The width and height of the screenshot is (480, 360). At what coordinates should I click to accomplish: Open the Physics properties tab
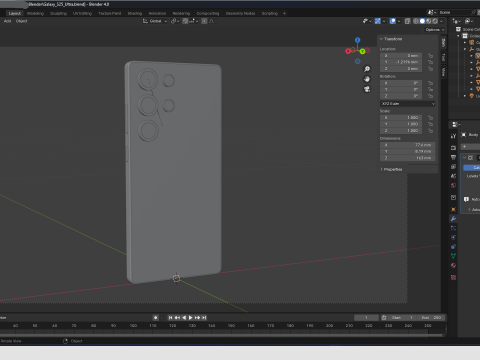[453, 237]
